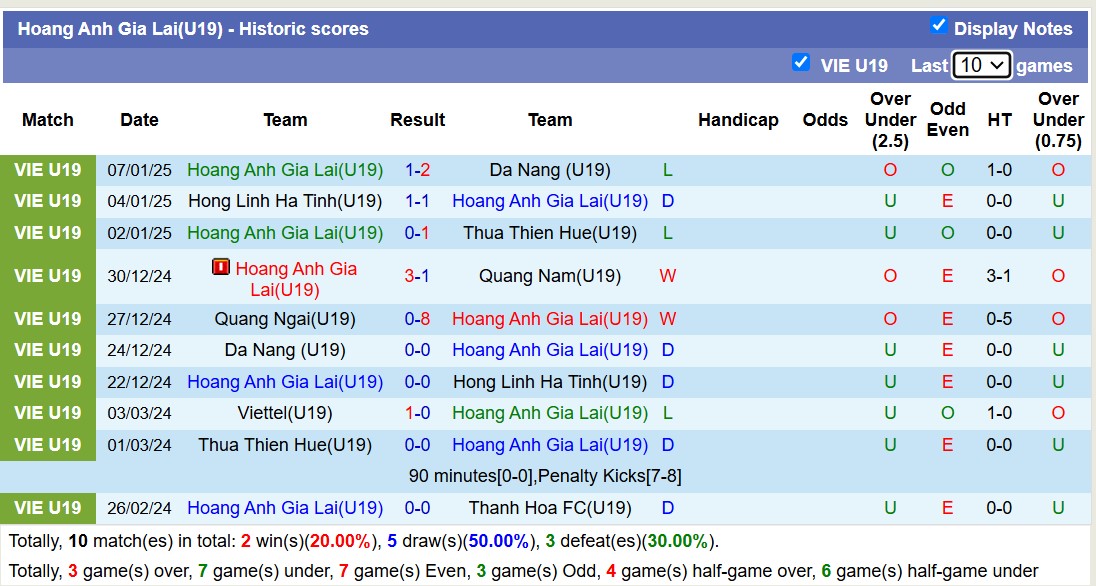Disable the VIE U19 filter checkbox
The width and height of the screenshot is (1096, 586).
(x=801, y=63)
